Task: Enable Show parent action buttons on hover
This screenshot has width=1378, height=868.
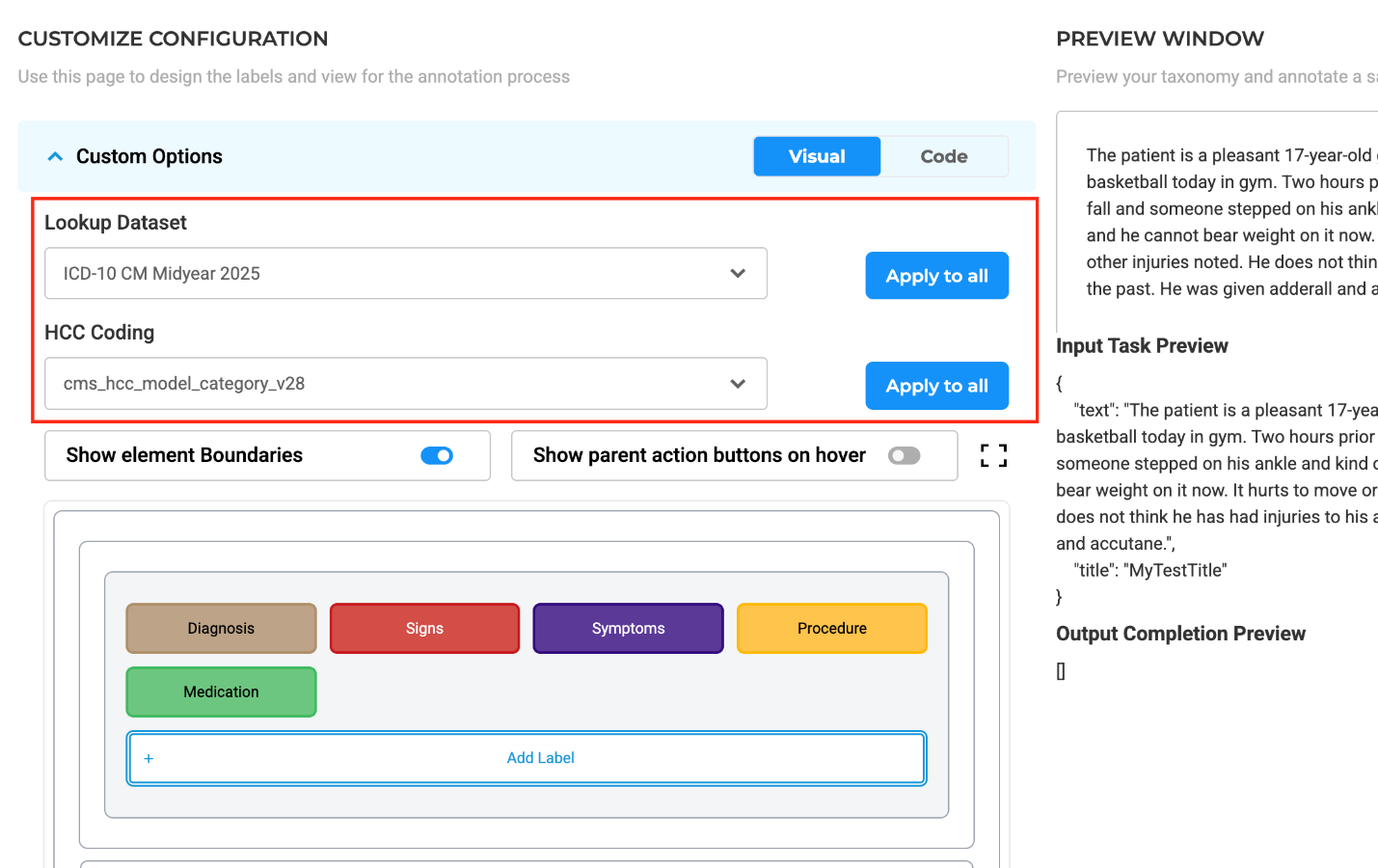Action: (904, 456)
